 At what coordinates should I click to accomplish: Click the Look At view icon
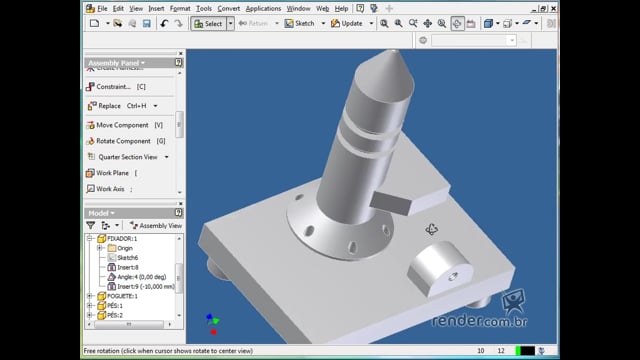(x=471, y=23)
